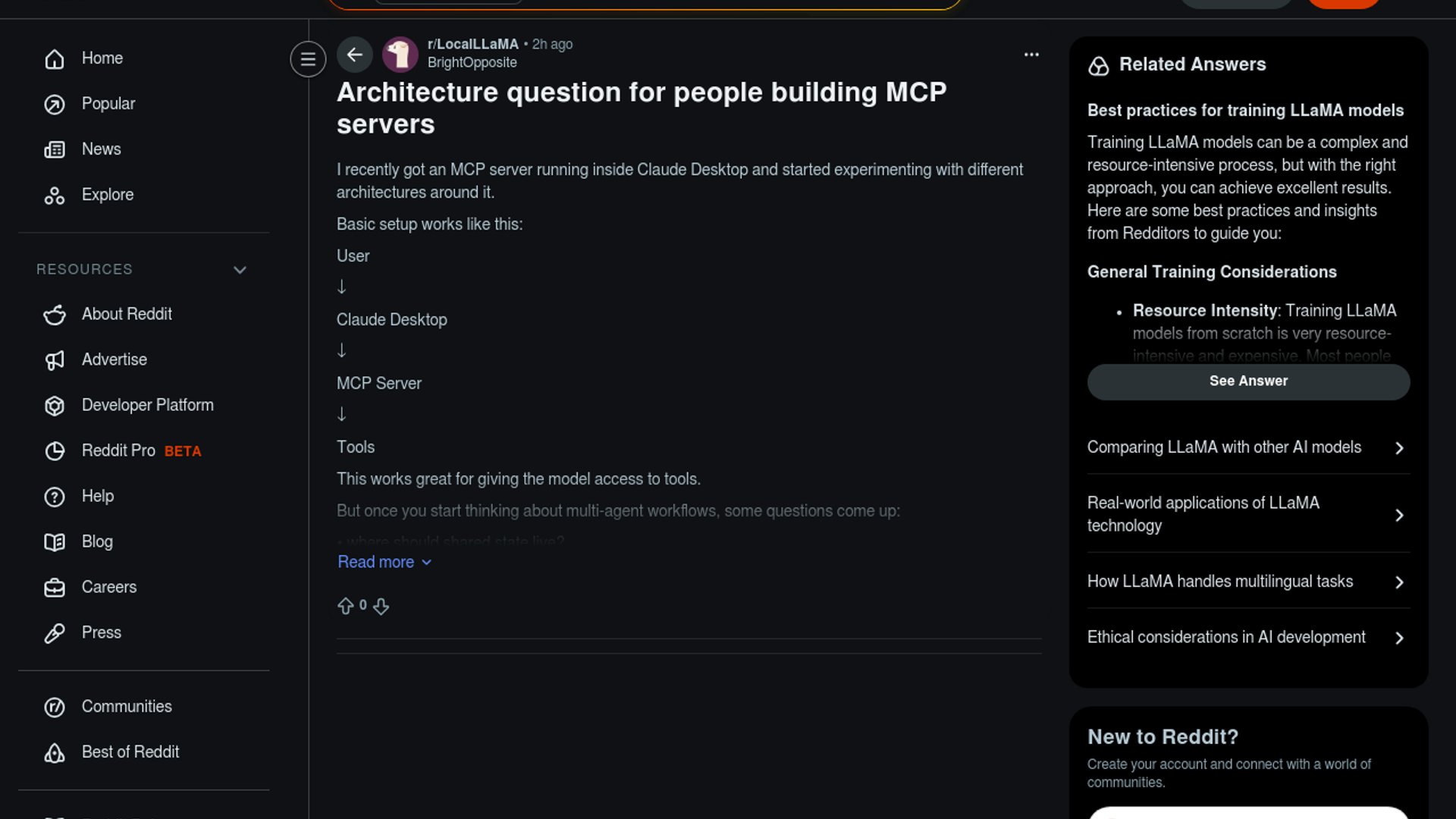Collapse the Resources section chevron

point(240,270)
